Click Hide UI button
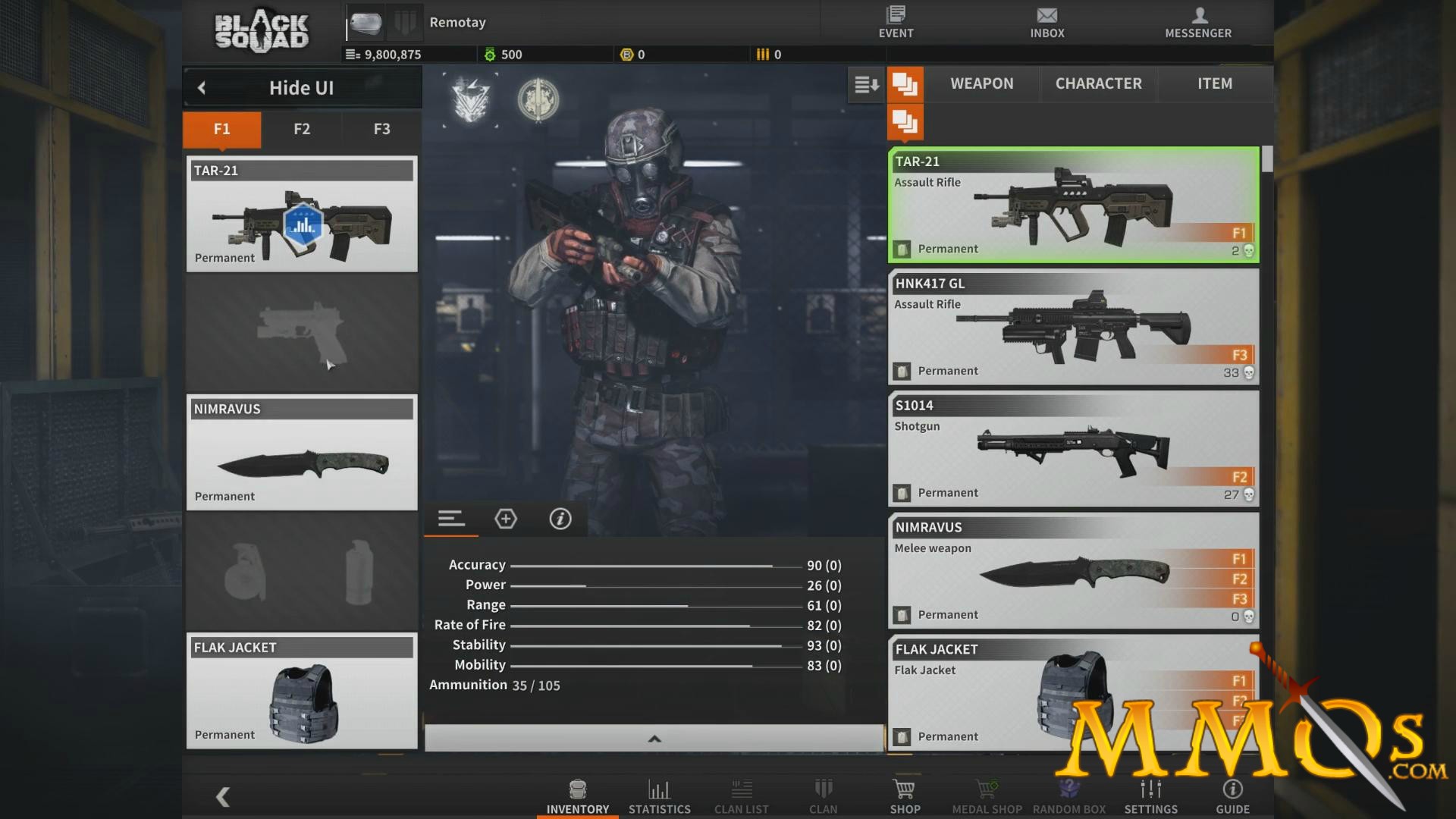1456x819 pixels. [x=302, y=87]
